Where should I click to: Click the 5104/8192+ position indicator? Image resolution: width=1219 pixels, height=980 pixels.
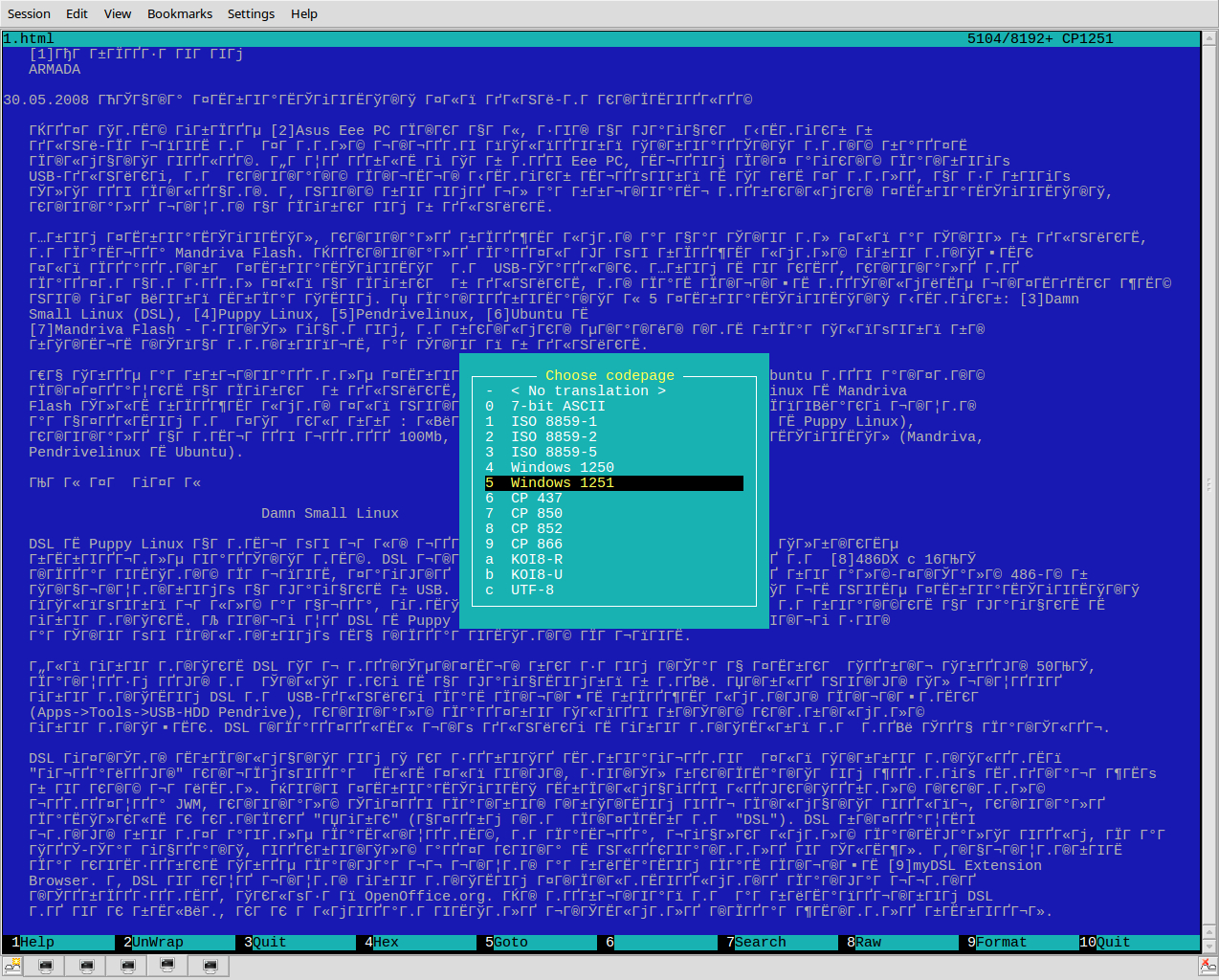[x=1010, y=38]
